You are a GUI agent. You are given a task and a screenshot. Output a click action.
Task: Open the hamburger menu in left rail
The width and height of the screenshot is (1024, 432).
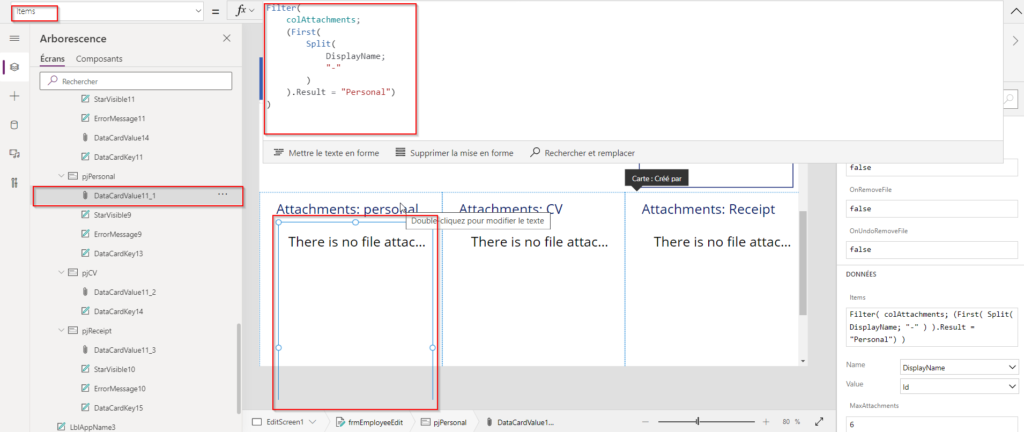pyautogui.click(x=14, y=38)
